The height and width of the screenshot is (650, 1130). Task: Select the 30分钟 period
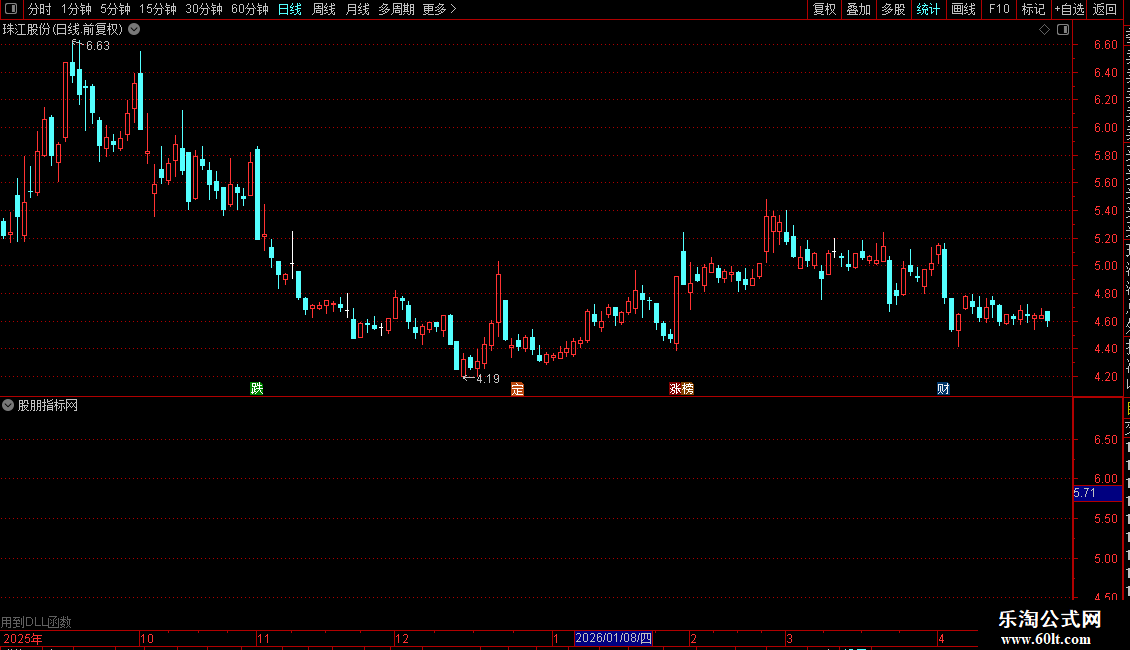coord(203,9)
